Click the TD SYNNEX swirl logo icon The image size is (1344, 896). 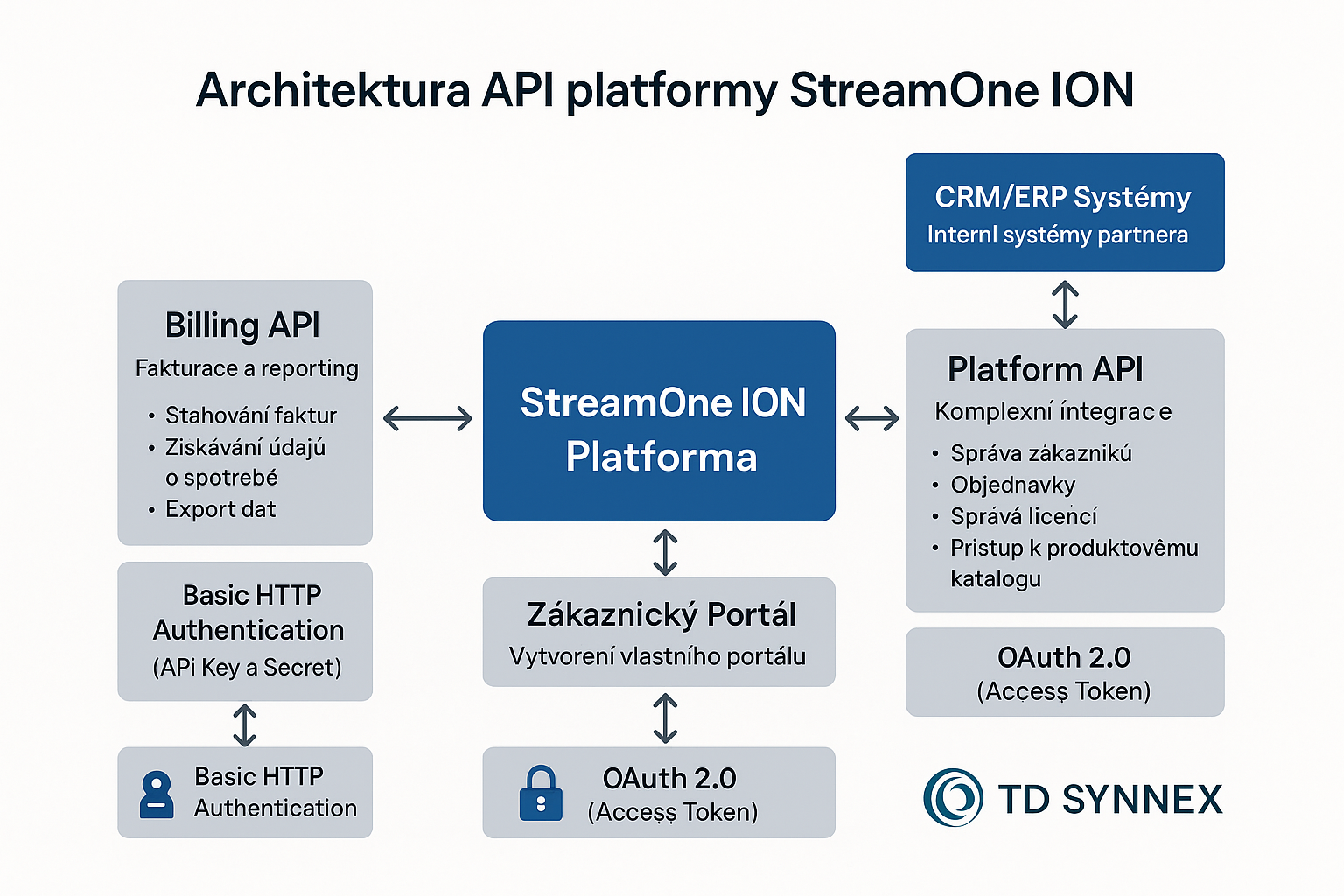(954, 797)
